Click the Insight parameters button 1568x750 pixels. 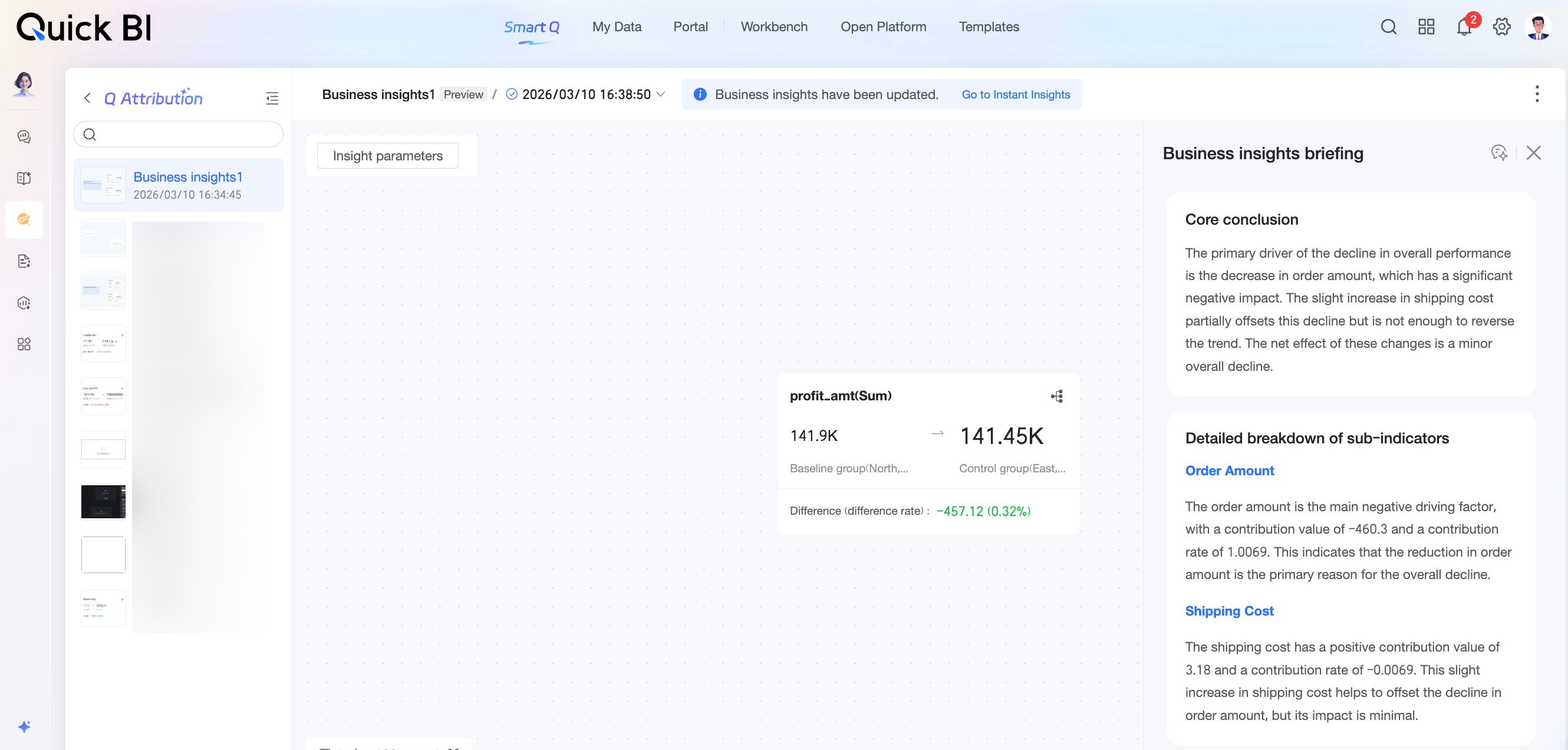388,156
